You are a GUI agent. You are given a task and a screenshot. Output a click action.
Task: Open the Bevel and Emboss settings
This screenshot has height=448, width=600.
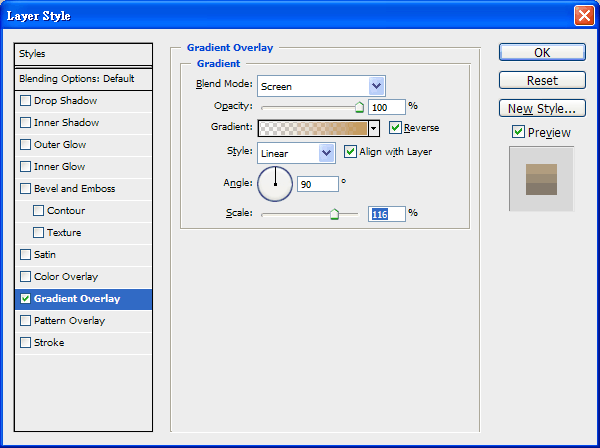pos(74,189)
